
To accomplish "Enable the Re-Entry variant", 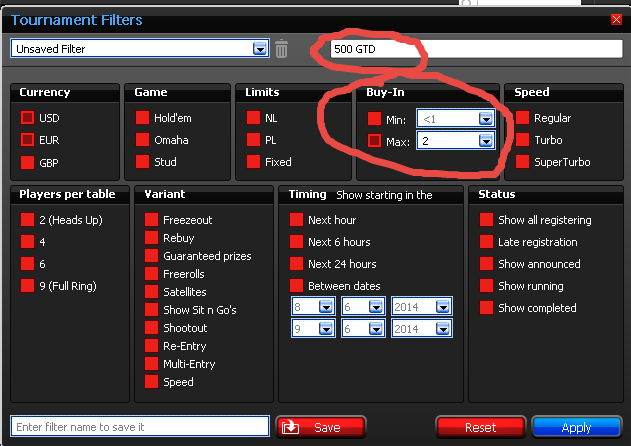I will tap(151, 346).
